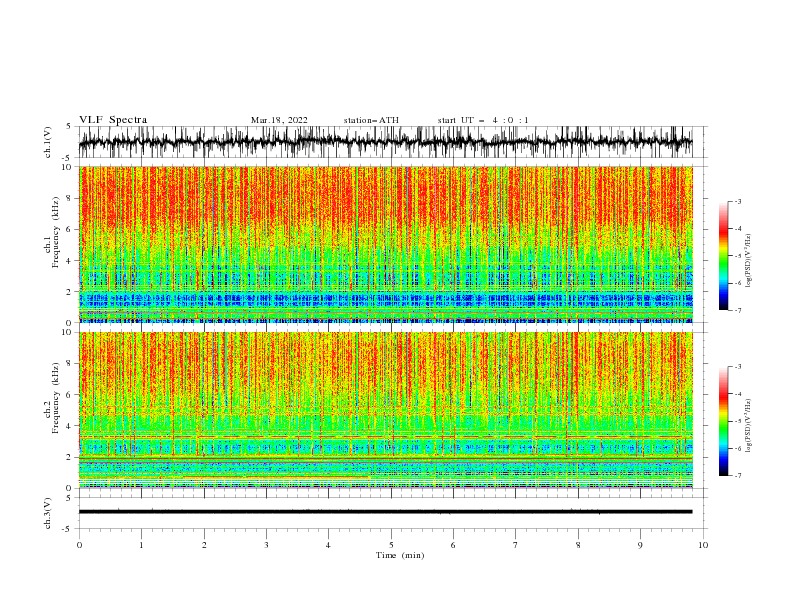Screen dimensions: 792x612
Task: Click time axis tick label "9"
Action: coord(640,545)
